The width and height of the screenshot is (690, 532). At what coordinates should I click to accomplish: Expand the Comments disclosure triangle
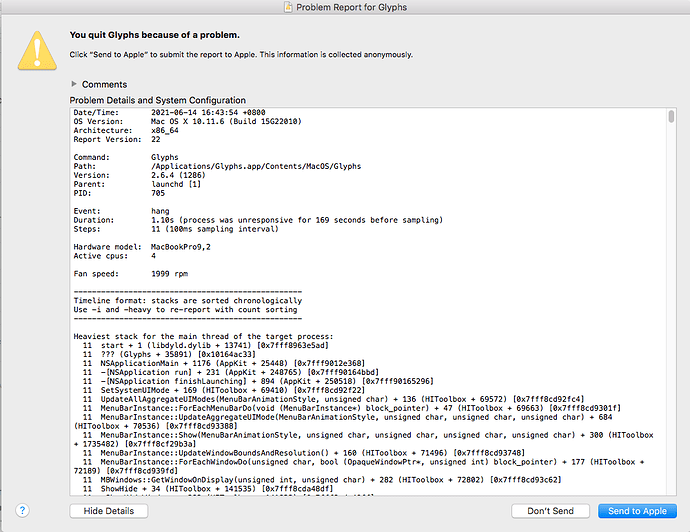(74, 84)
